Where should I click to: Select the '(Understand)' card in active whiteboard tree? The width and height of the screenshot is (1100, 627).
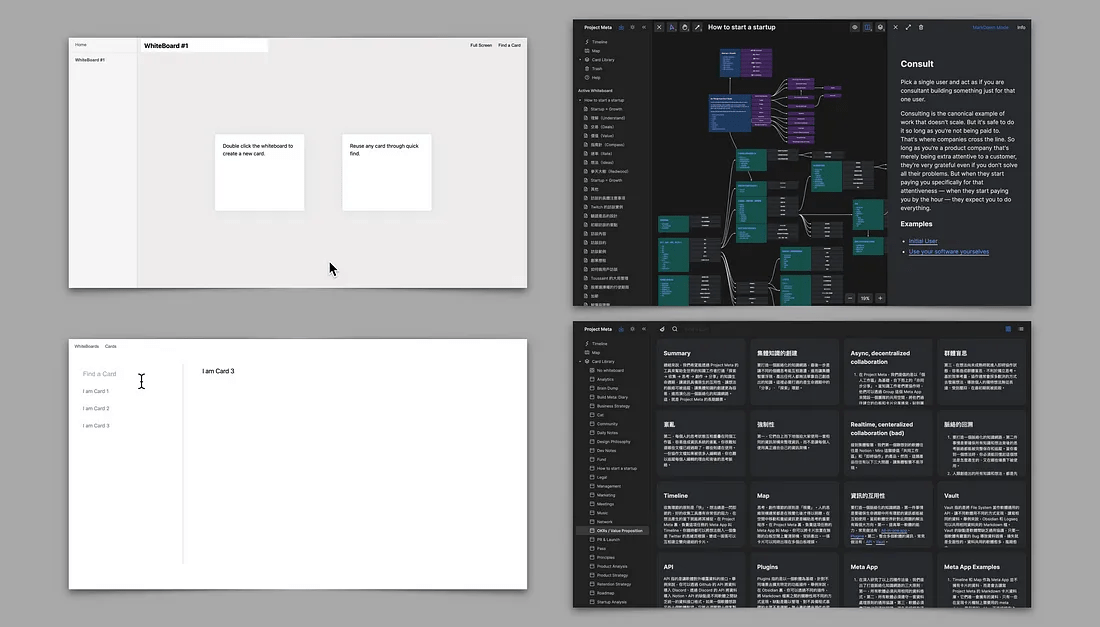tap(608, 118)
